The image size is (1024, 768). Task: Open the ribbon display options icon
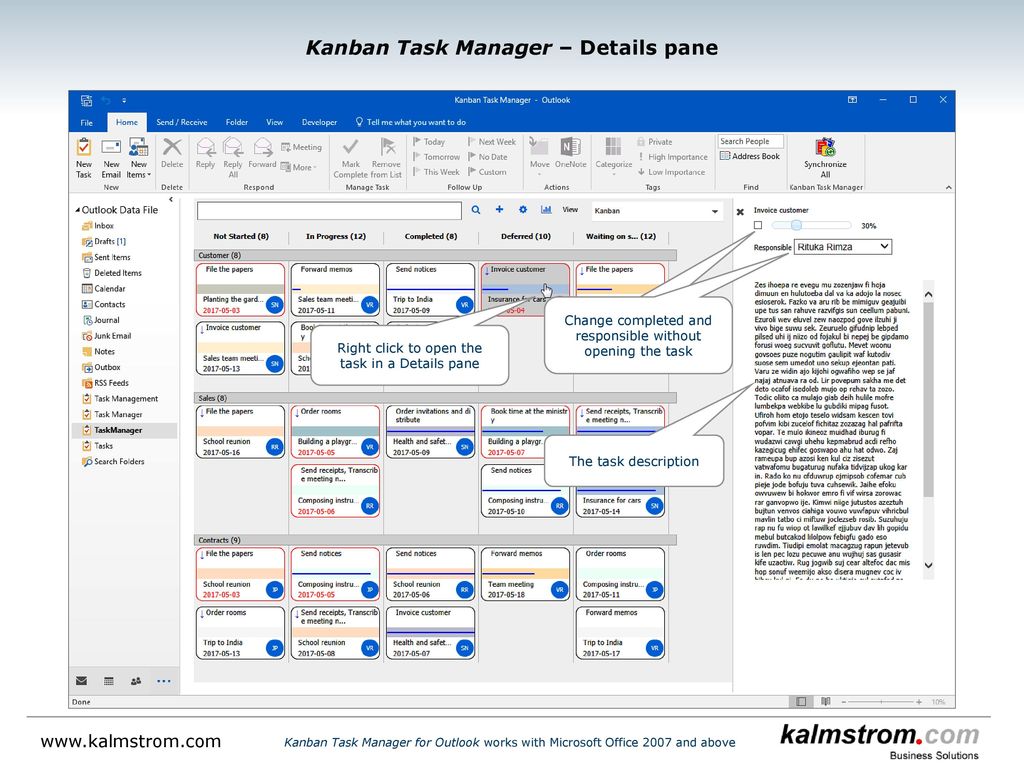click(x=852, y=100)
